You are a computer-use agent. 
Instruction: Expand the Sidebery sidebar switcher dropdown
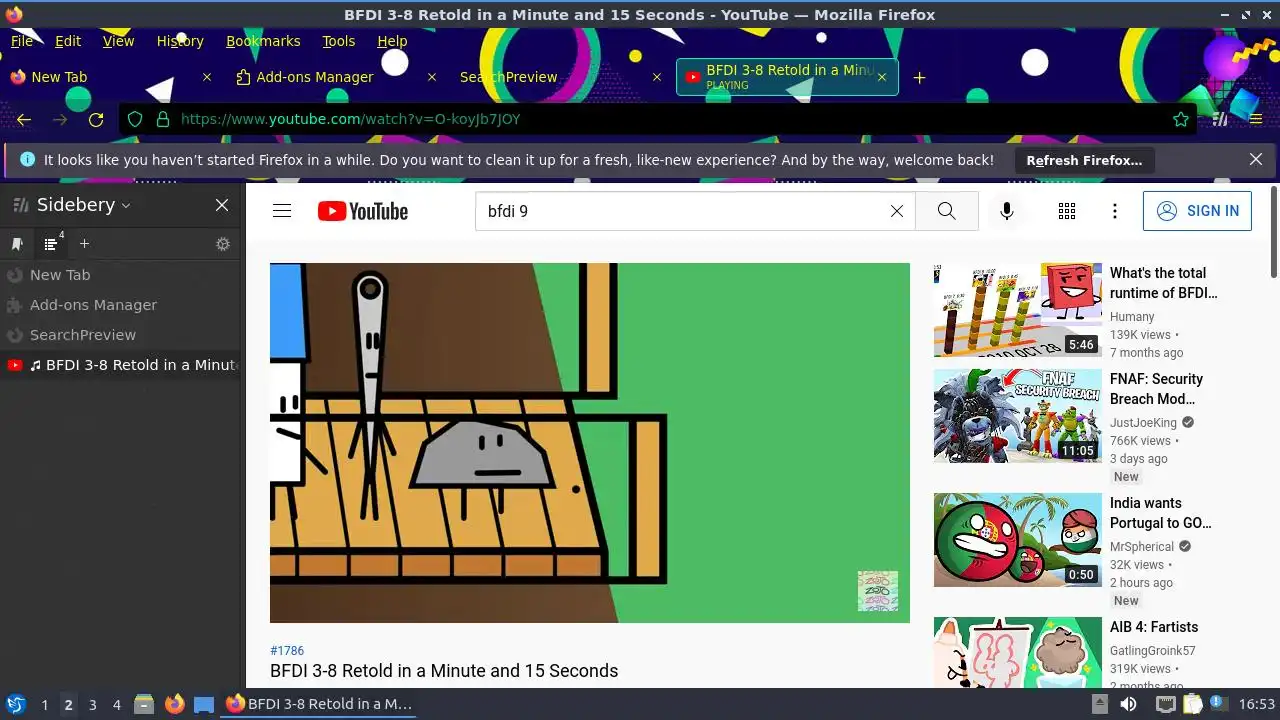pos(126,206)
